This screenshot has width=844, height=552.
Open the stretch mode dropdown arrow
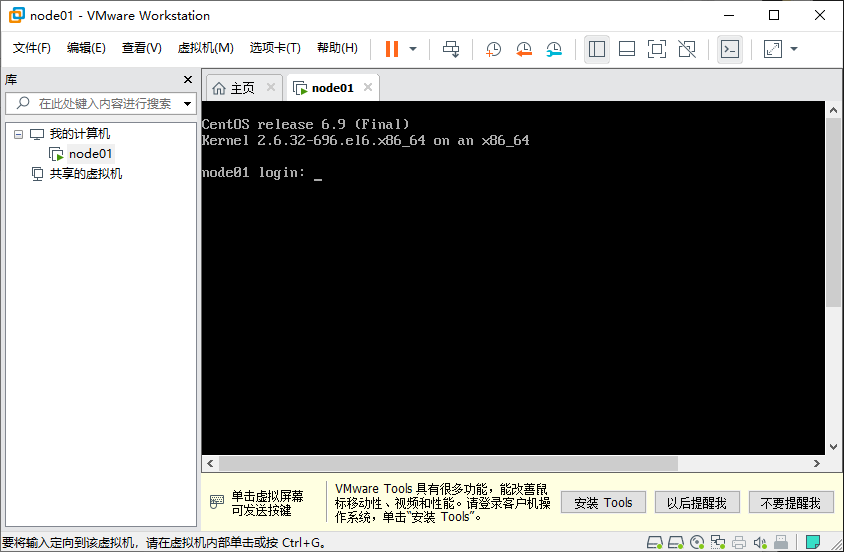pos(794,49)
